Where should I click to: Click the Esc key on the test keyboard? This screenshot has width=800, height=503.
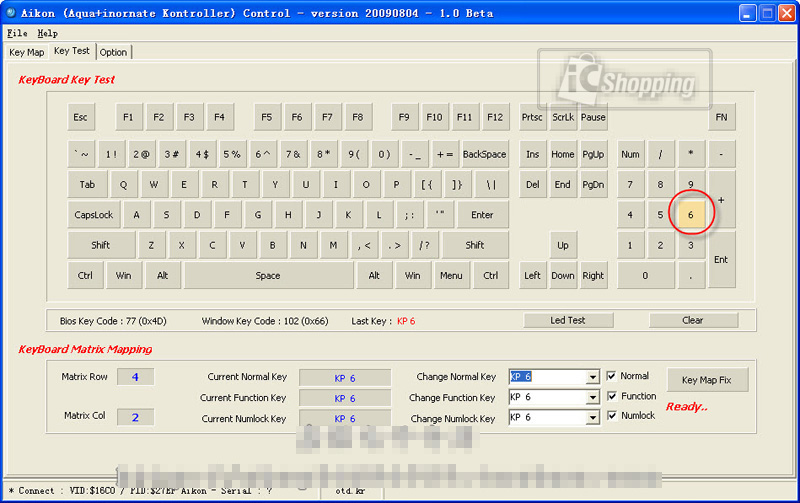pos(80,117)
